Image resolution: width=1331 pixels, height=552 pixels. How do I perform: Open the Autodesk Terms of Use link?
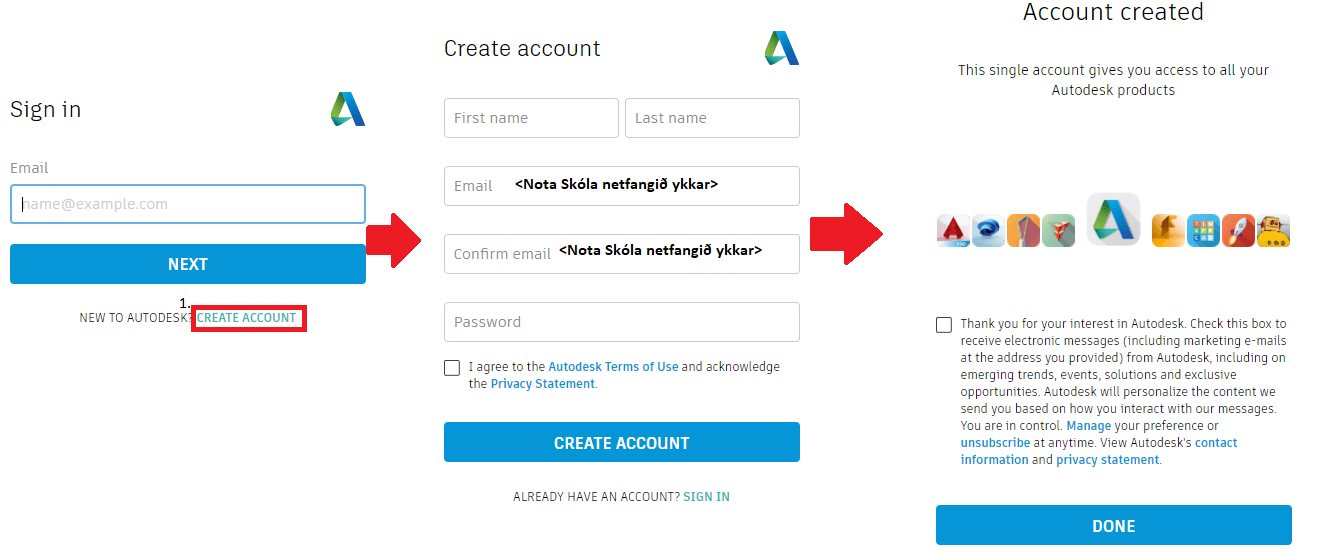(613, 367)
